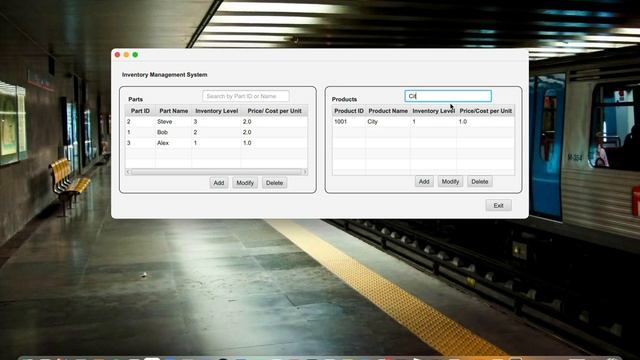This screenshot has width=640, height=360.
Task: Click the Modify button under Products table
Action: coord(450,182)
